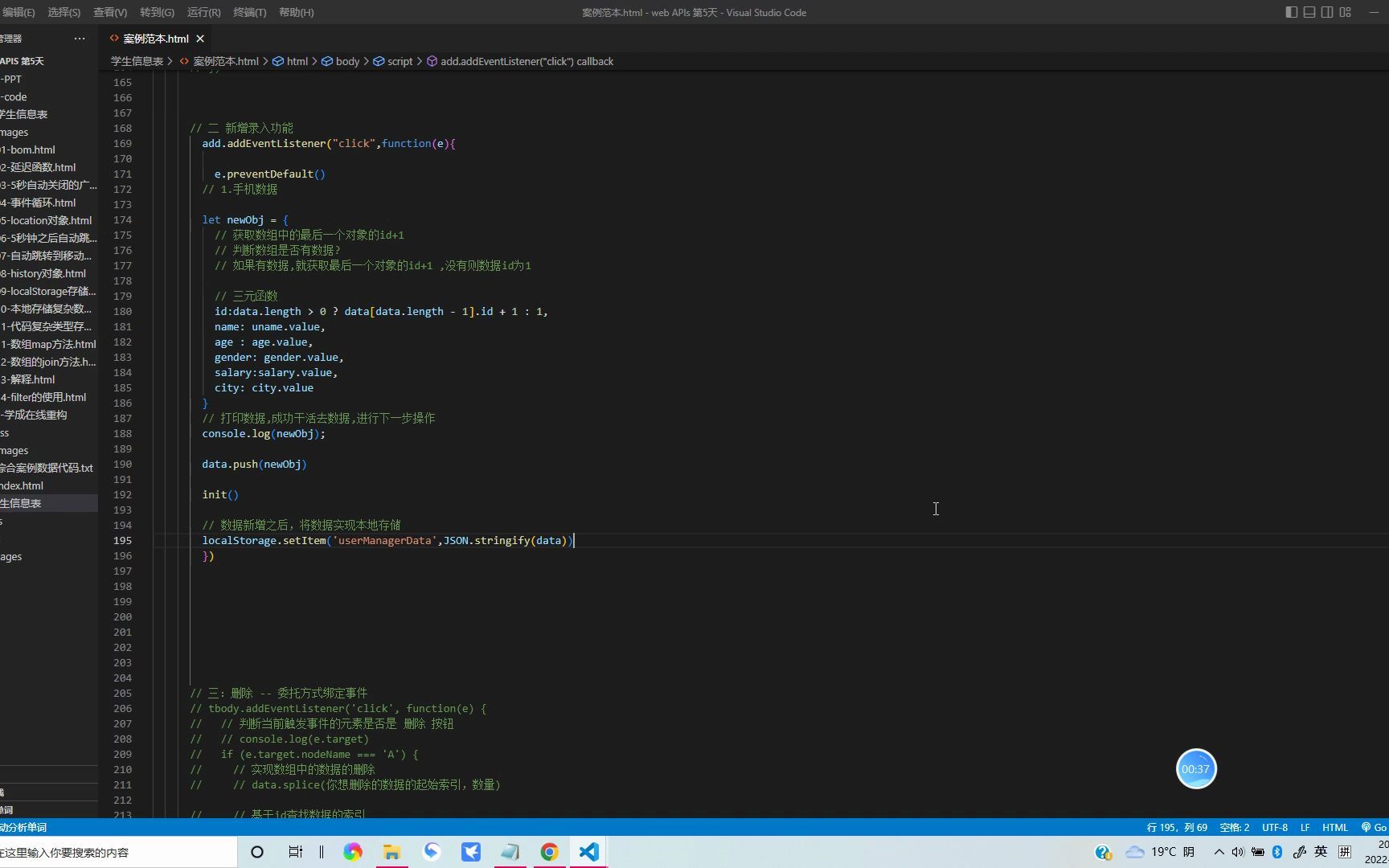
Task: Open the 转到(G) menu
Action: (157, 12)
